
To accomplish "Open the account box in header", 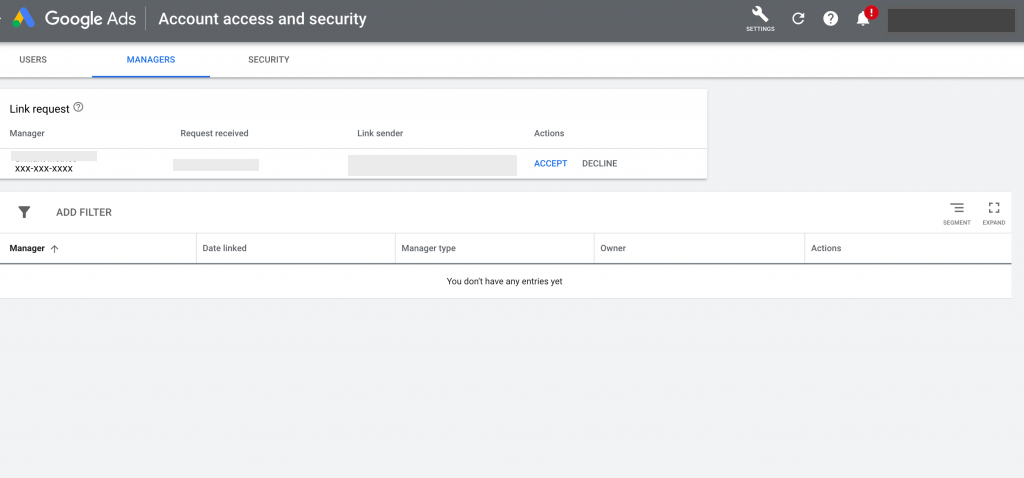I will point(951,20).
